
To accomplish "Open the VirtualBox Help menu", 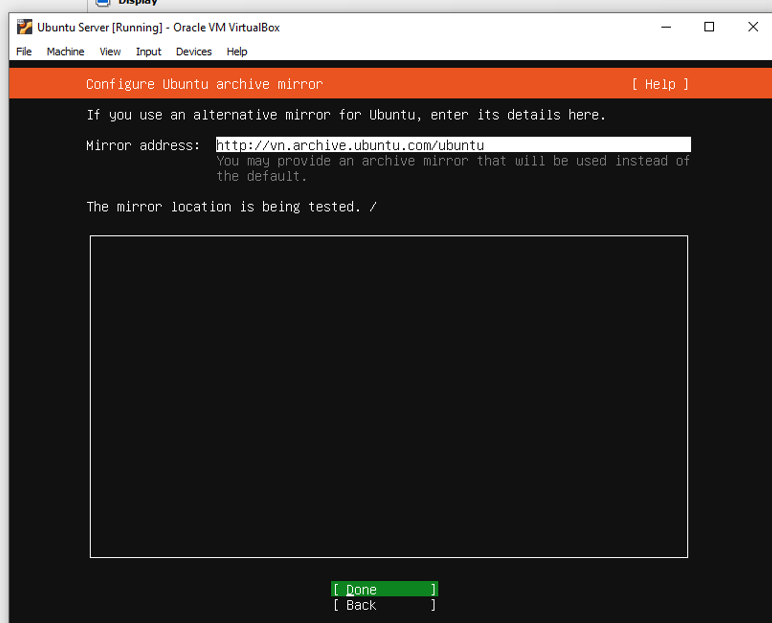I will [237, 51].
